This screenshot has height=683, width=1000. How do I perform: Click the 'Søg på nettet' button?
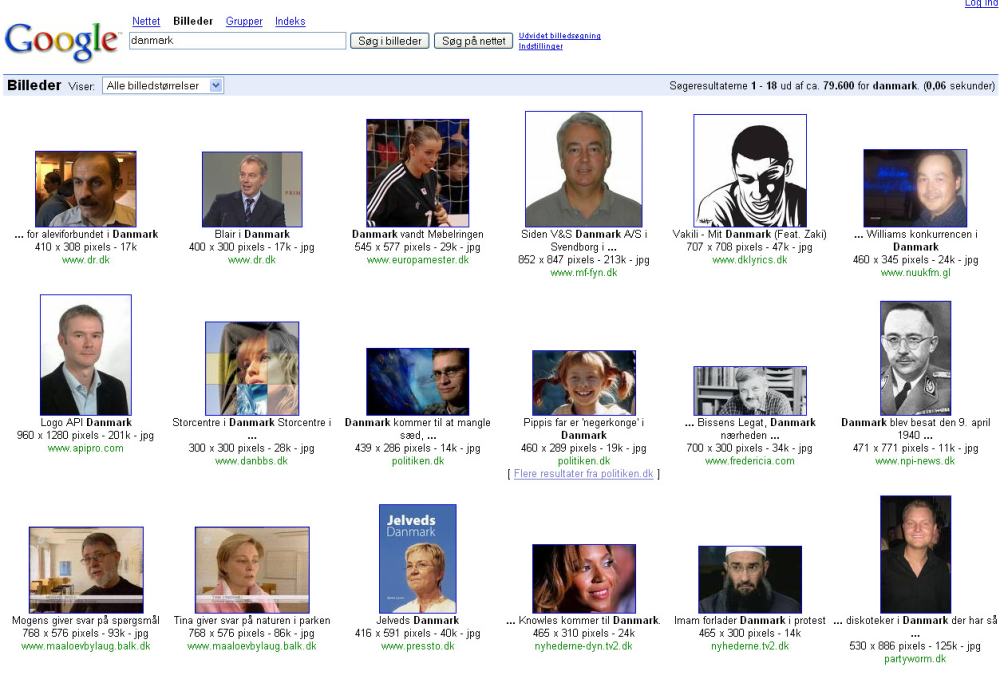(473, 41)
